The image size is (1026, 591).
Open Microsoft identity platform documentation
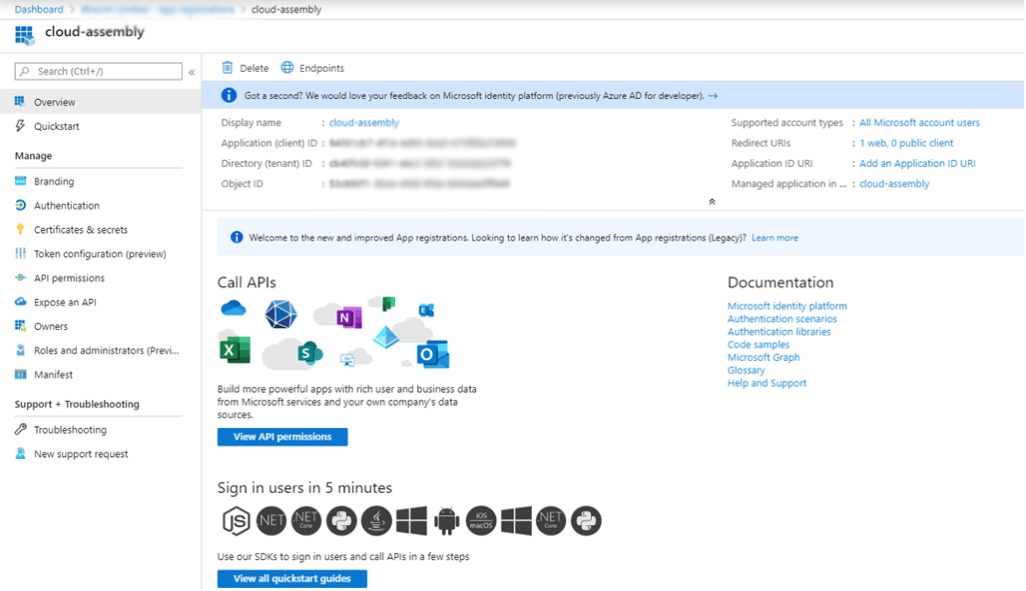click(787, 306)
